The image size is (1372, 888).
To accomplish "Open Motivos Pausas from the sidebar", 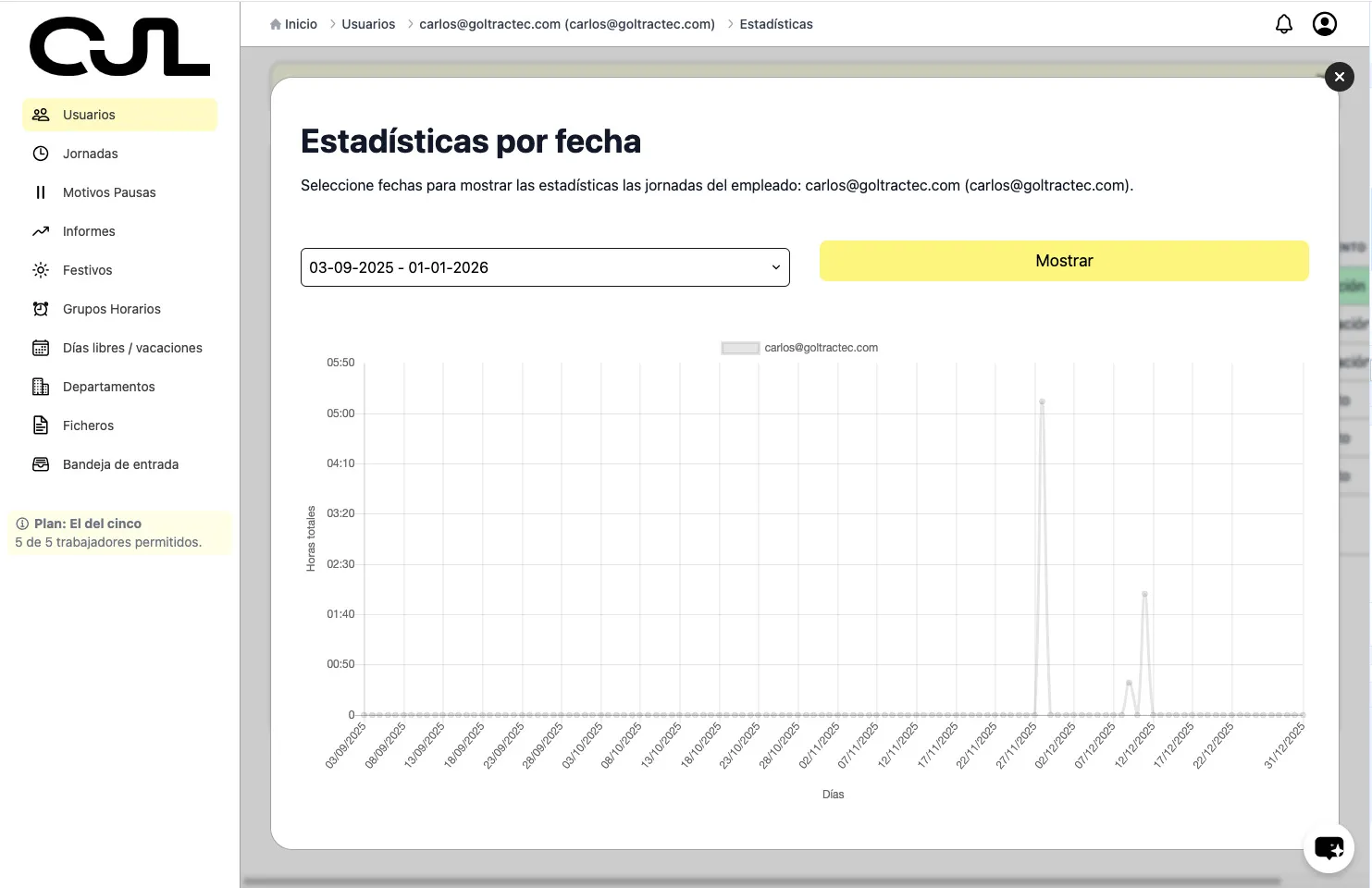I will coord(110,191).
